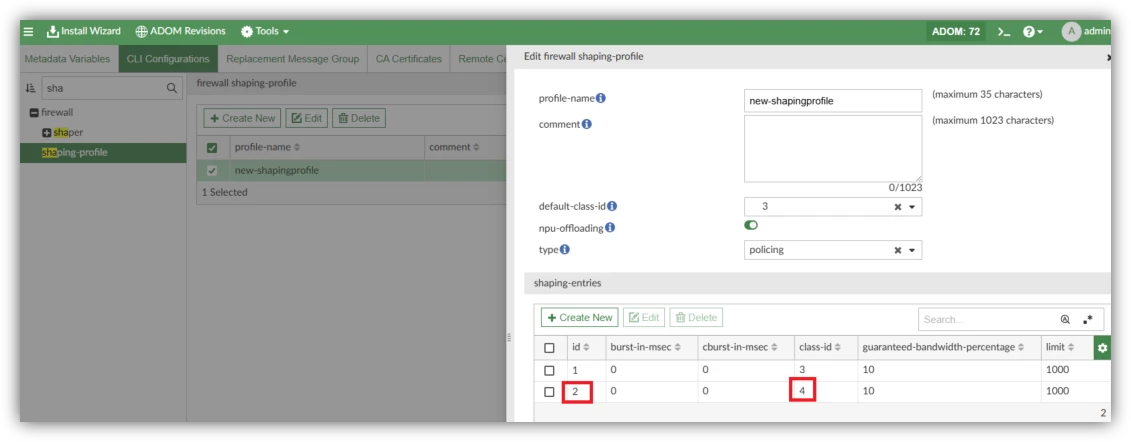The height and width of the screenshot is (442, 1131).
Task: Sort entries by class-id column
Action: 820,348
